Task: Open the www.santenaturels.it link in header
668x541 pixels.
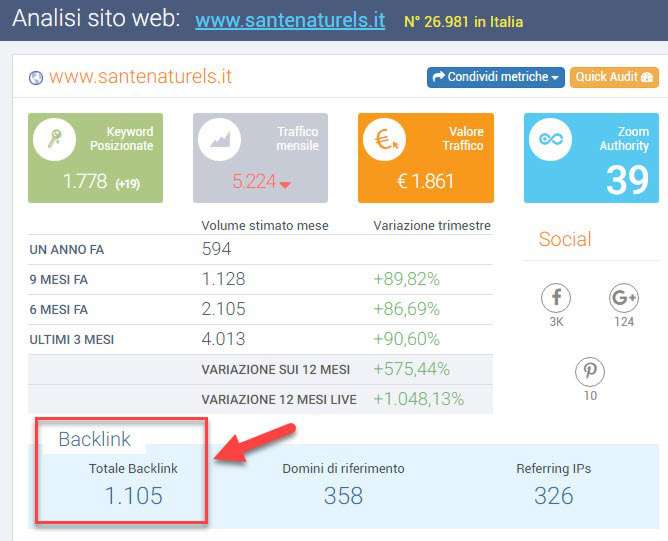Action: click(x=290, y=20)
